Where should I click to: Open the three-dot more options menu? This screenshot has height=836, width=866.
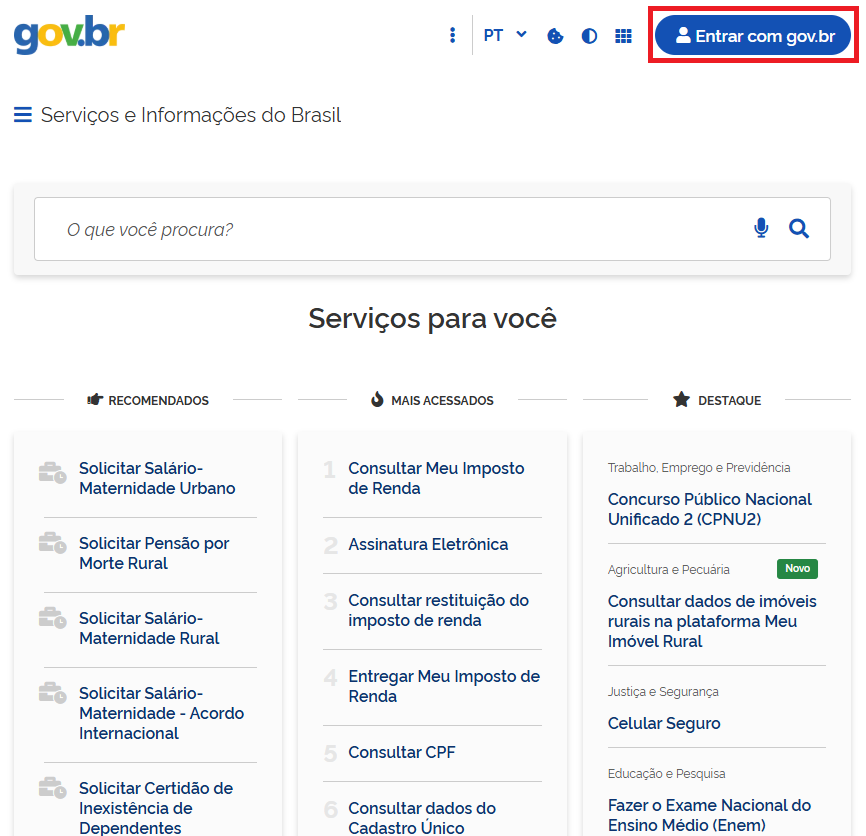tap(452, 36)
